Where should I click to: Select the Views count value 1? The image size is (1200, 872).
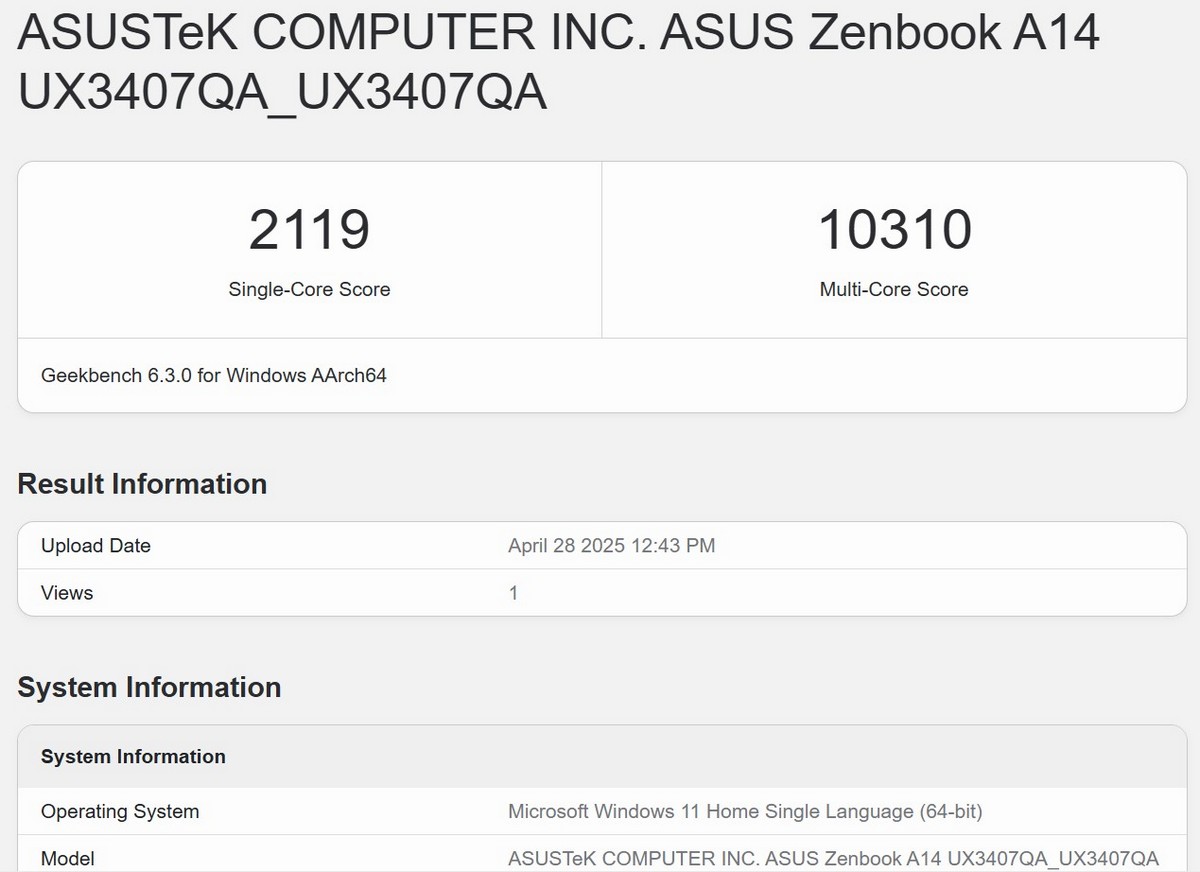(x=513, y=593)
